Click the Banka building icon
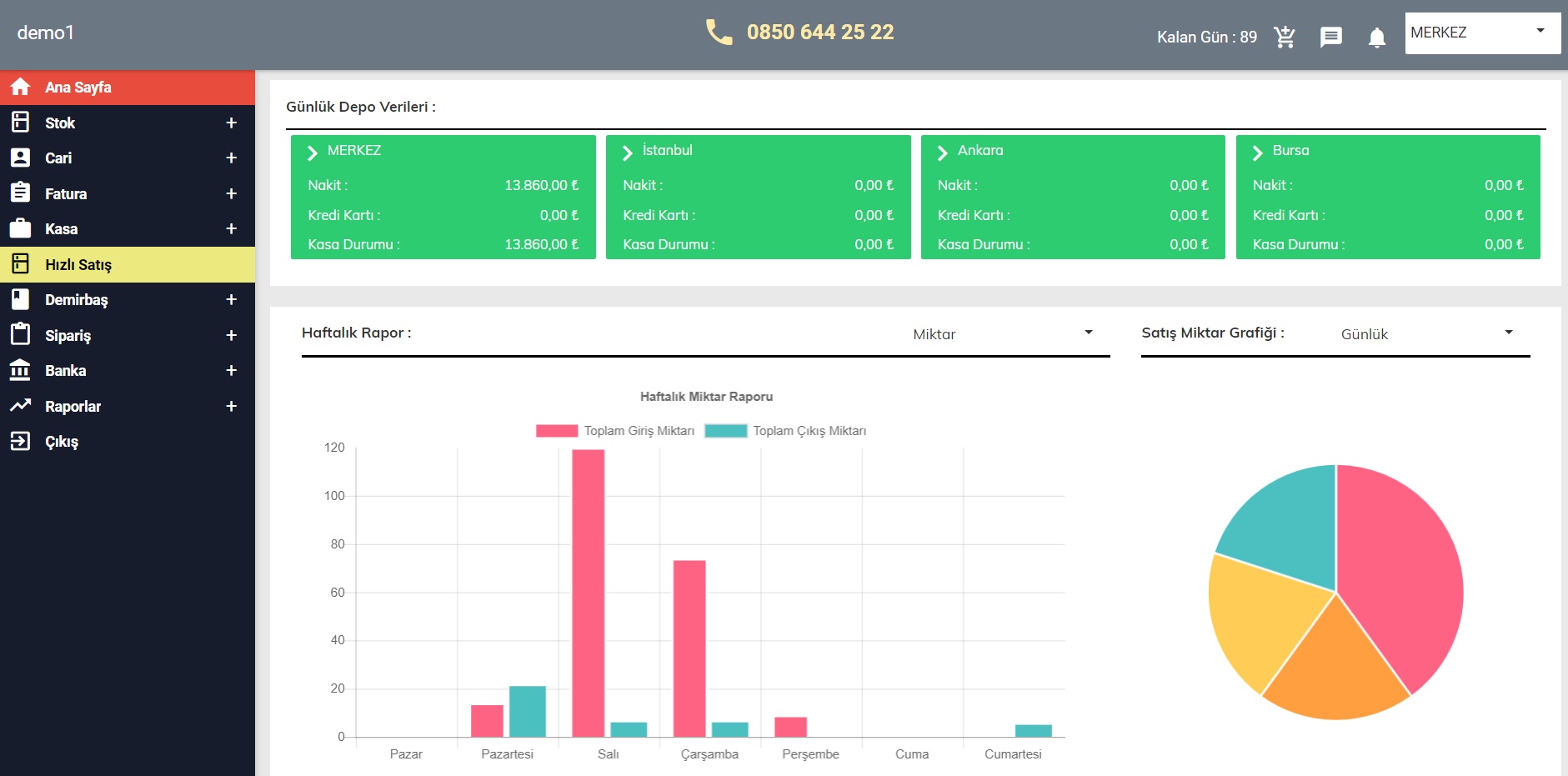 20,370
